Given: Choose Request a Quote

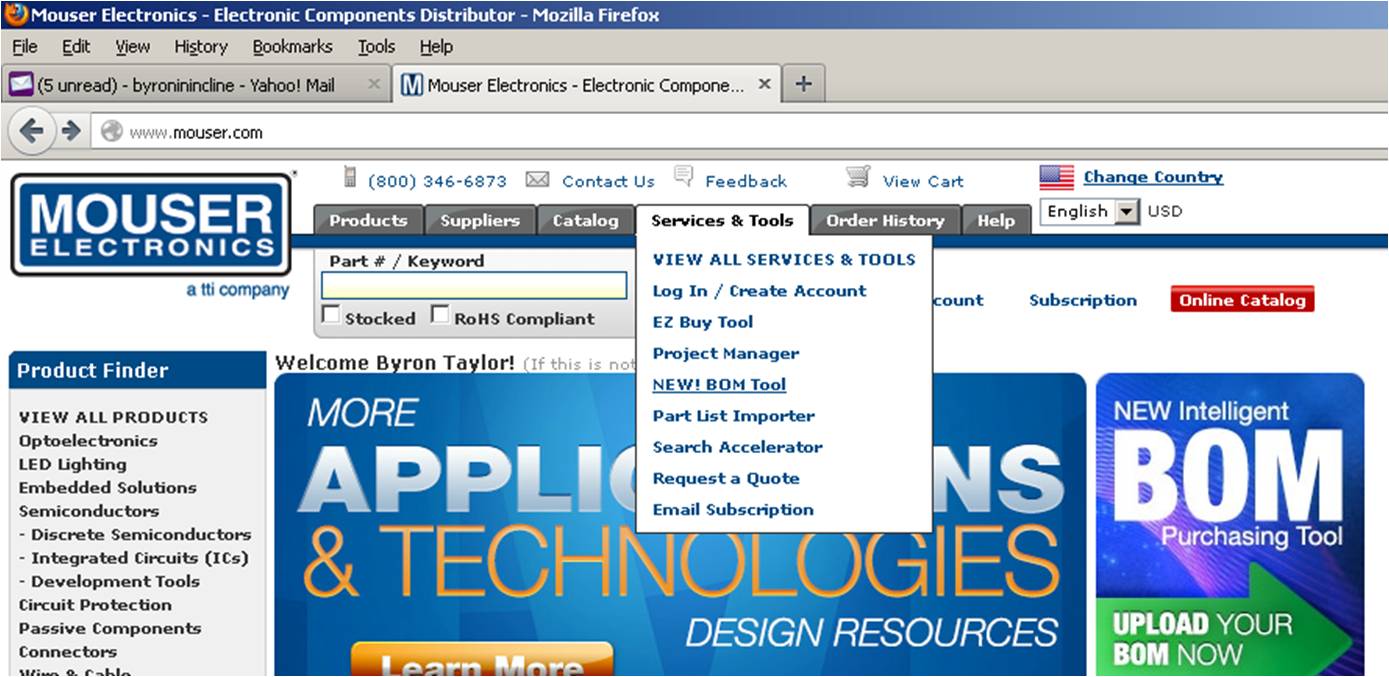Looking at the screenshot, I should [x=726, y=478].
